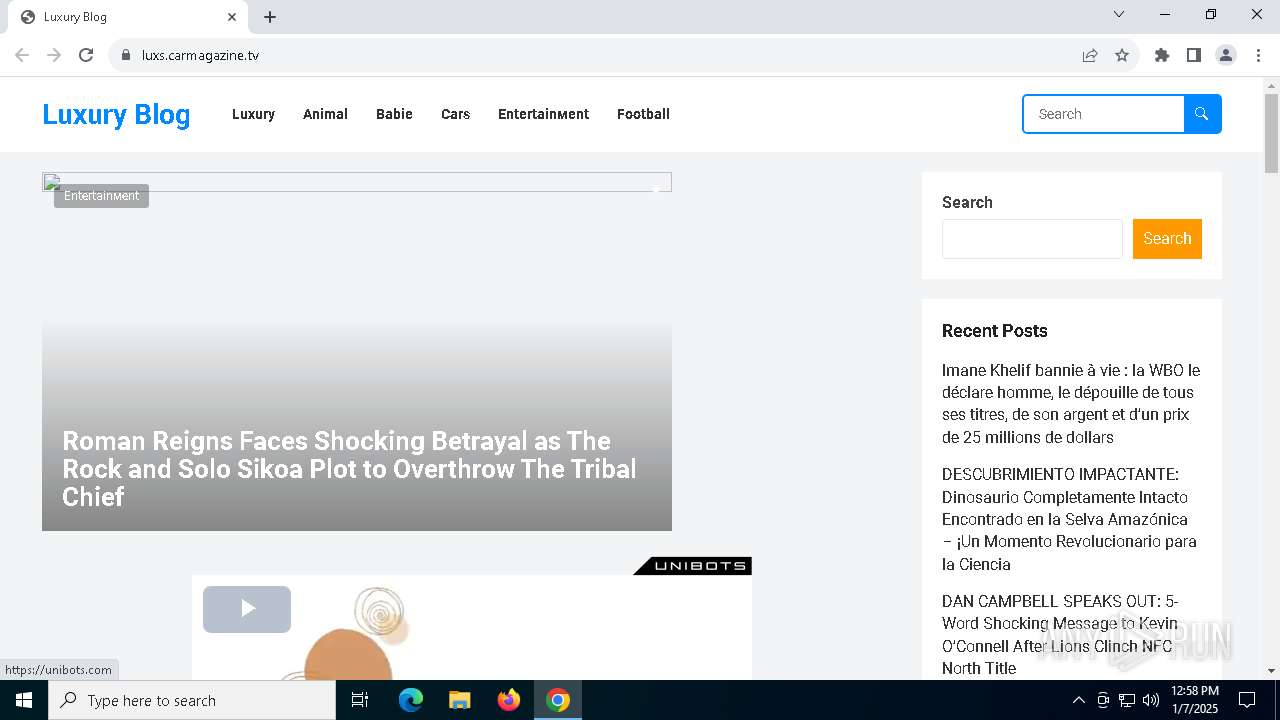Open the Windows Start menu
1280x720 pixels.
(24, 700)
